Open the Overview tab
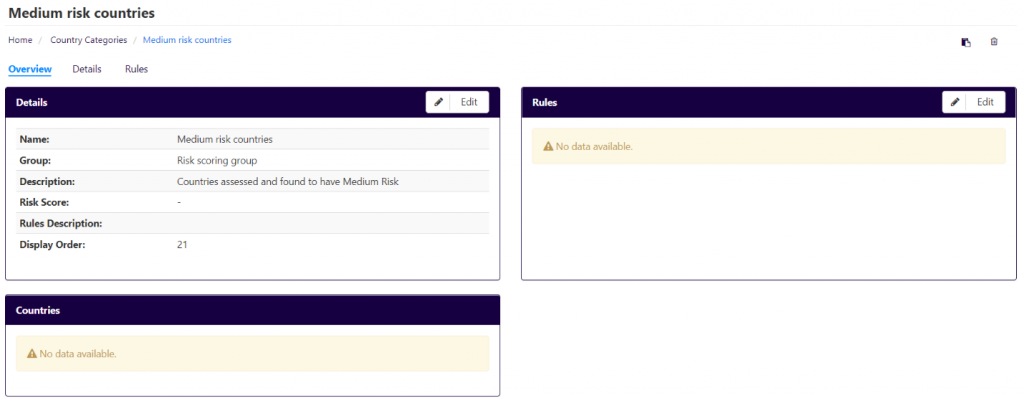1024x398 pixels. pos(30,69)
